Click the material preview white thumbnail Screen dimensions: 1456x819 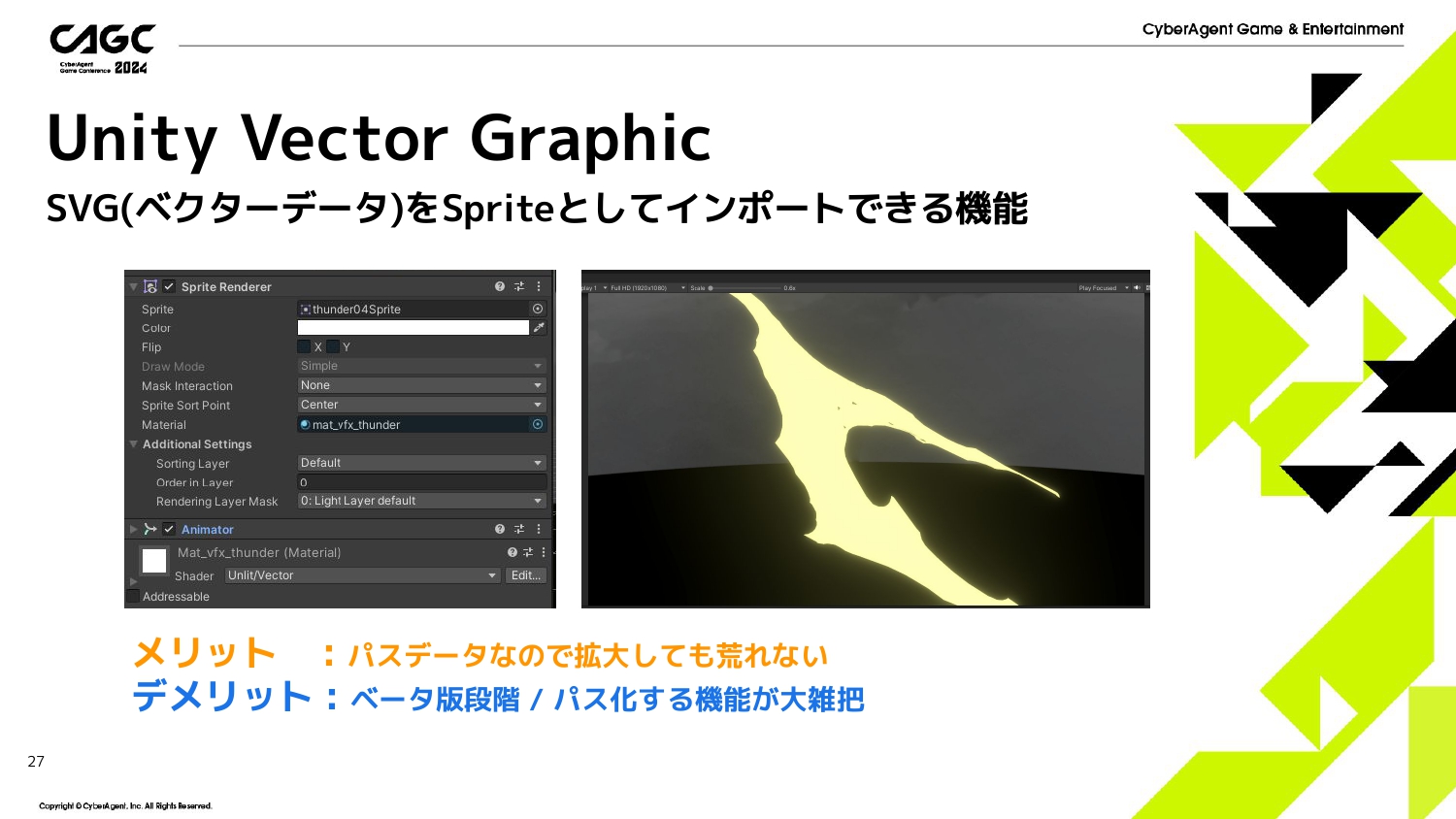tap(154, 561)
